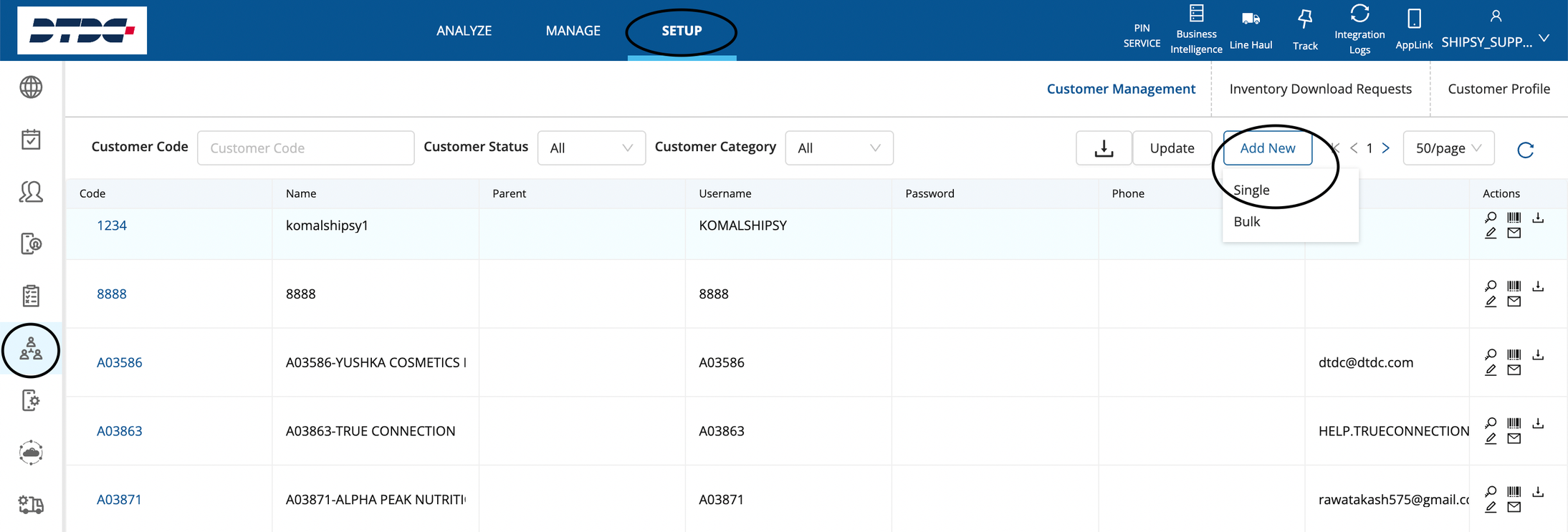Expand the Customer Status dropdown
The height and width of the screenshot is (532, 1568).
click(591, 148)
